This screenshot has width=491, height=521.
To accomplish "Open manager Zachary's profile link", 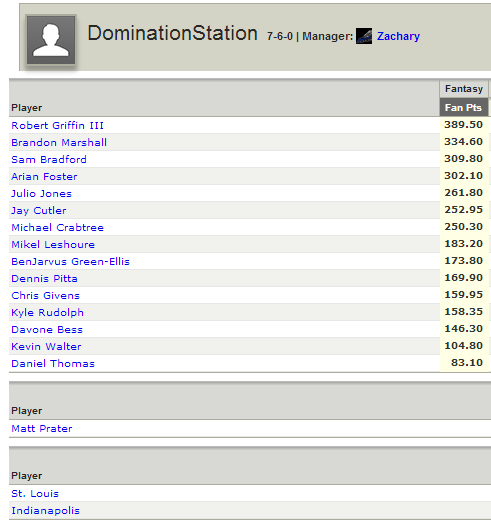I will [x=398, y=36].
